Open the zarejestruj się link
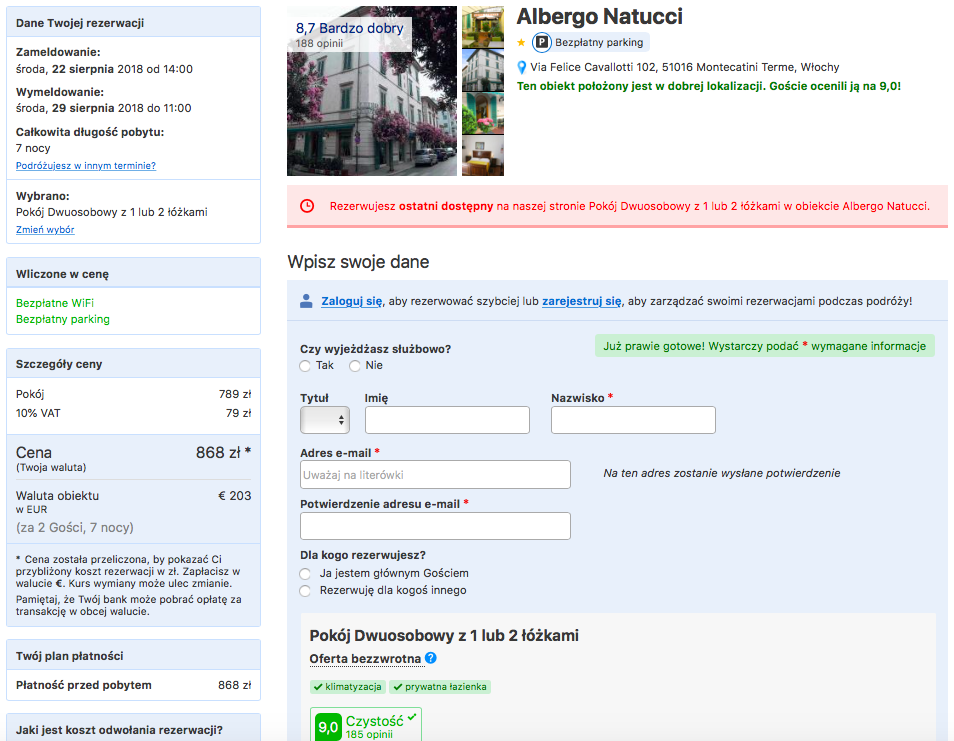 click(582, 301)
